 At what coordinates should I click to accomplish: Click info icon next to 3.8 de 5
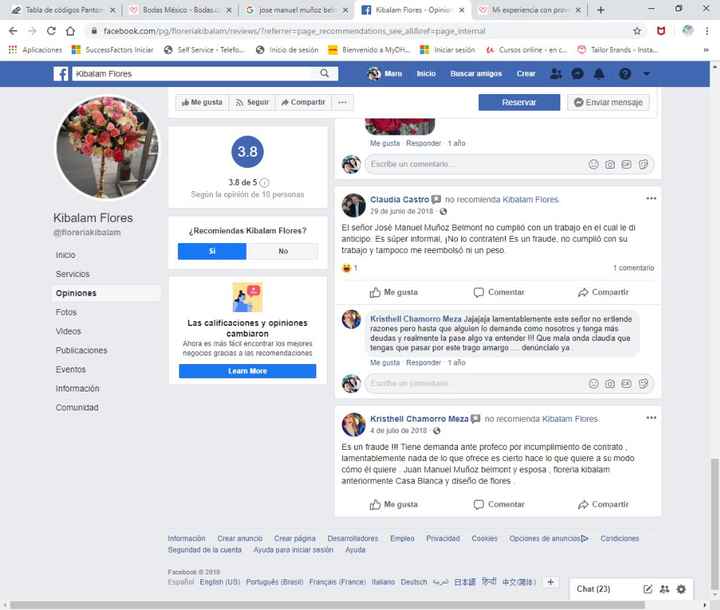[264, 182]
